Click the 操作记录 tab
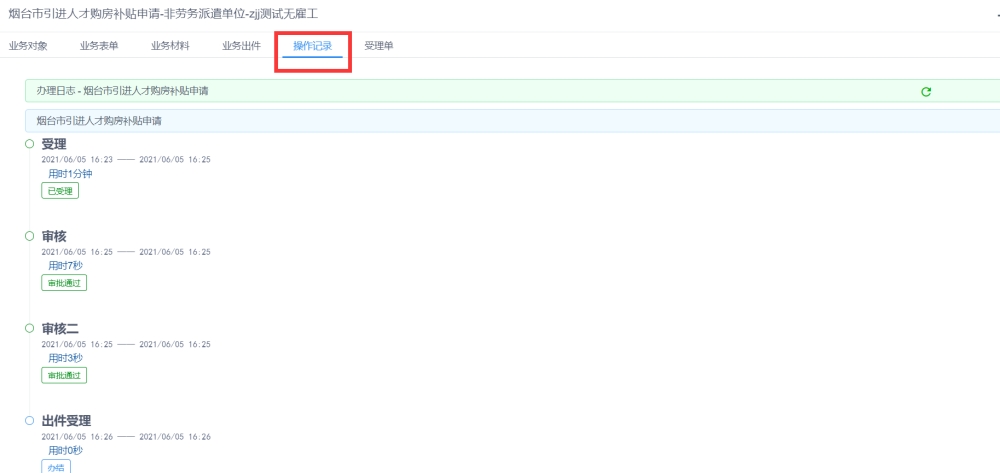The width and height of the screenshot is (1000, 473). (x=312, y=46)
